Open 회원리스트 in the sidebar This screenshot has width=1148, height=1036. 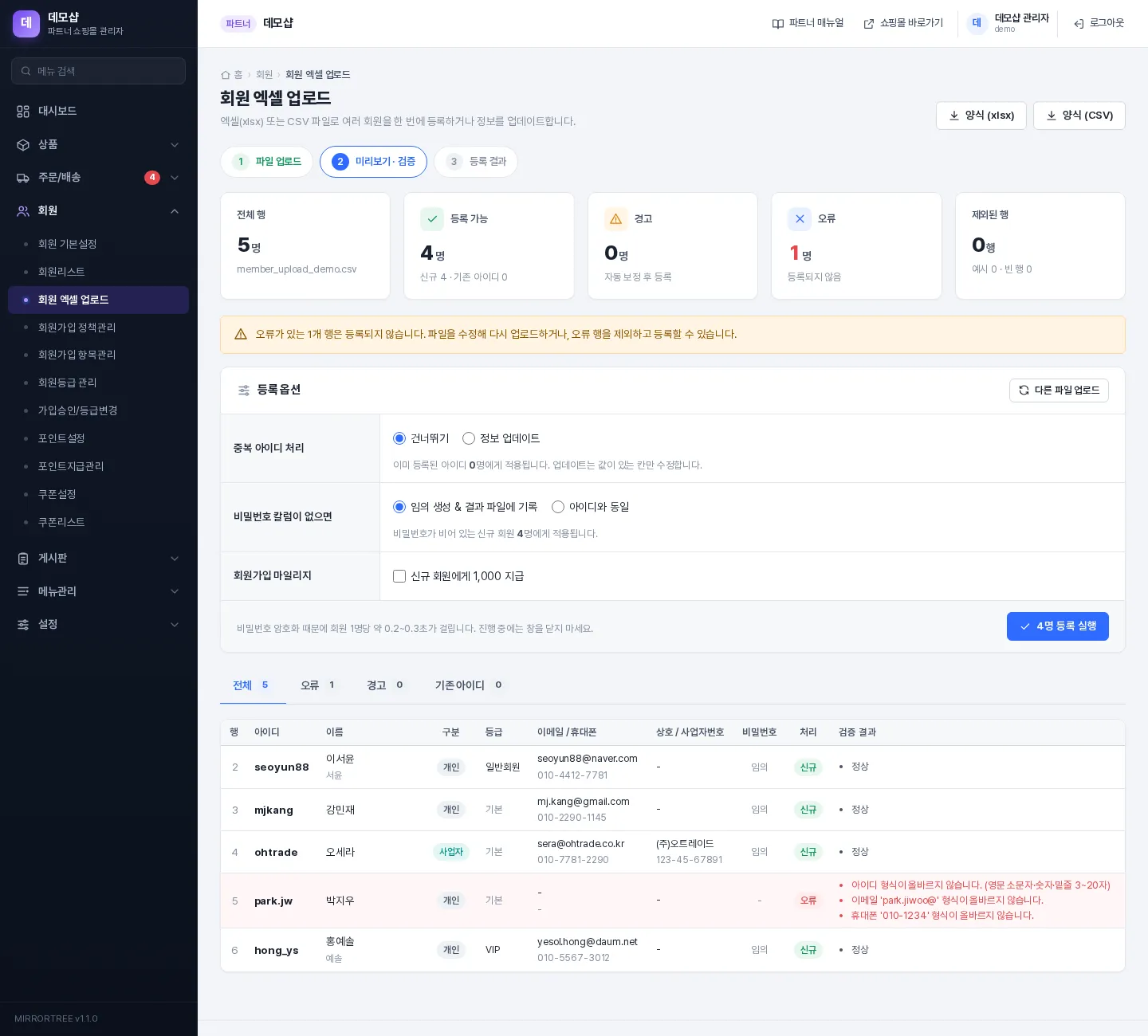[x=98, y=272]
